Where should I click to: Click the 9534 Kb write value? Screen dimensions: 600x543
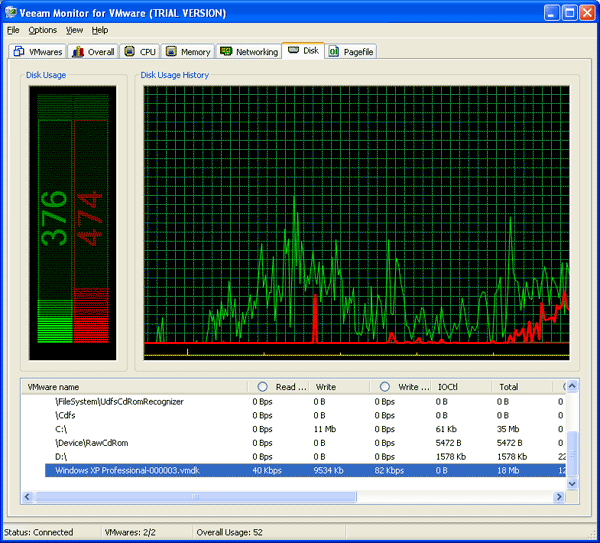[x=328, y=471]
